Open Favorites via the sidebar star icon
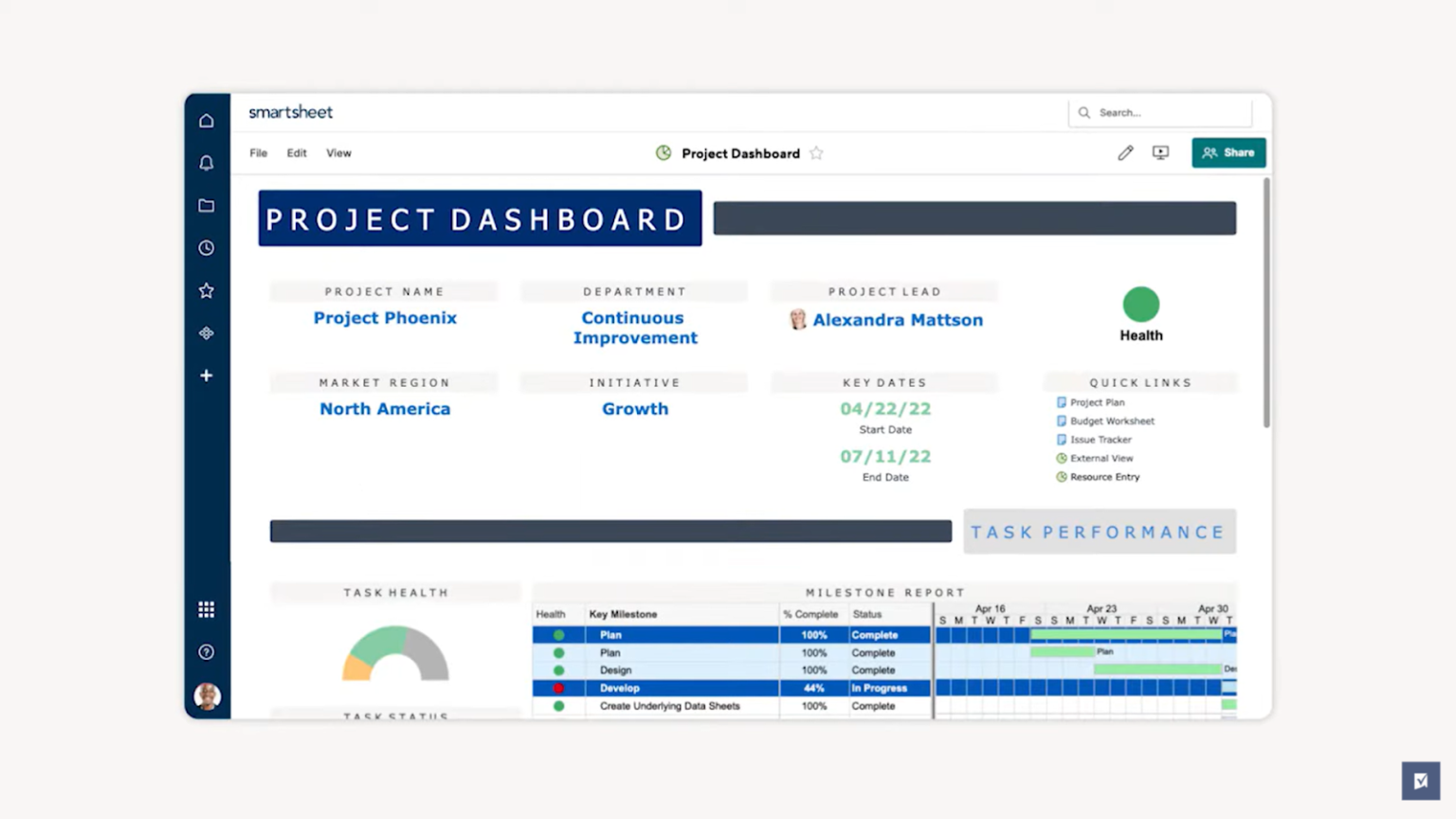Viewport: 1456px width, 819px height. coord(207,290)
